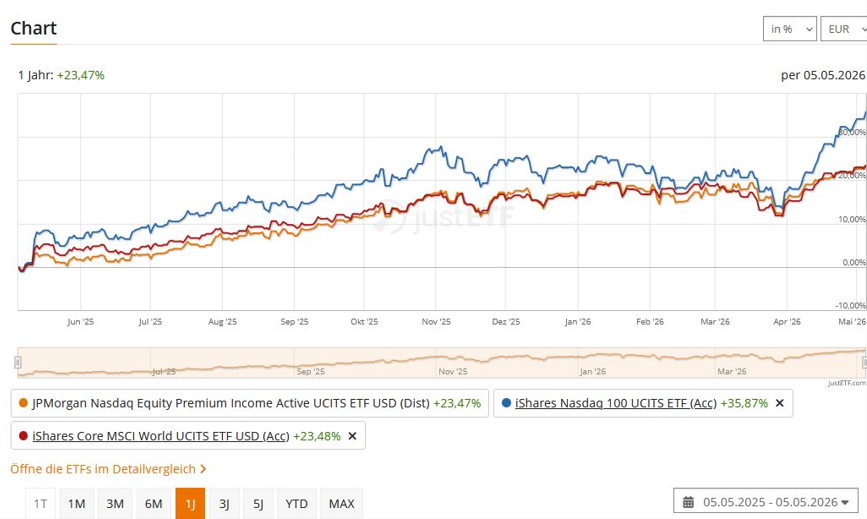Click the 'Jan '26' x-axis label
867x519 pixels.
(x=578, y=322)
